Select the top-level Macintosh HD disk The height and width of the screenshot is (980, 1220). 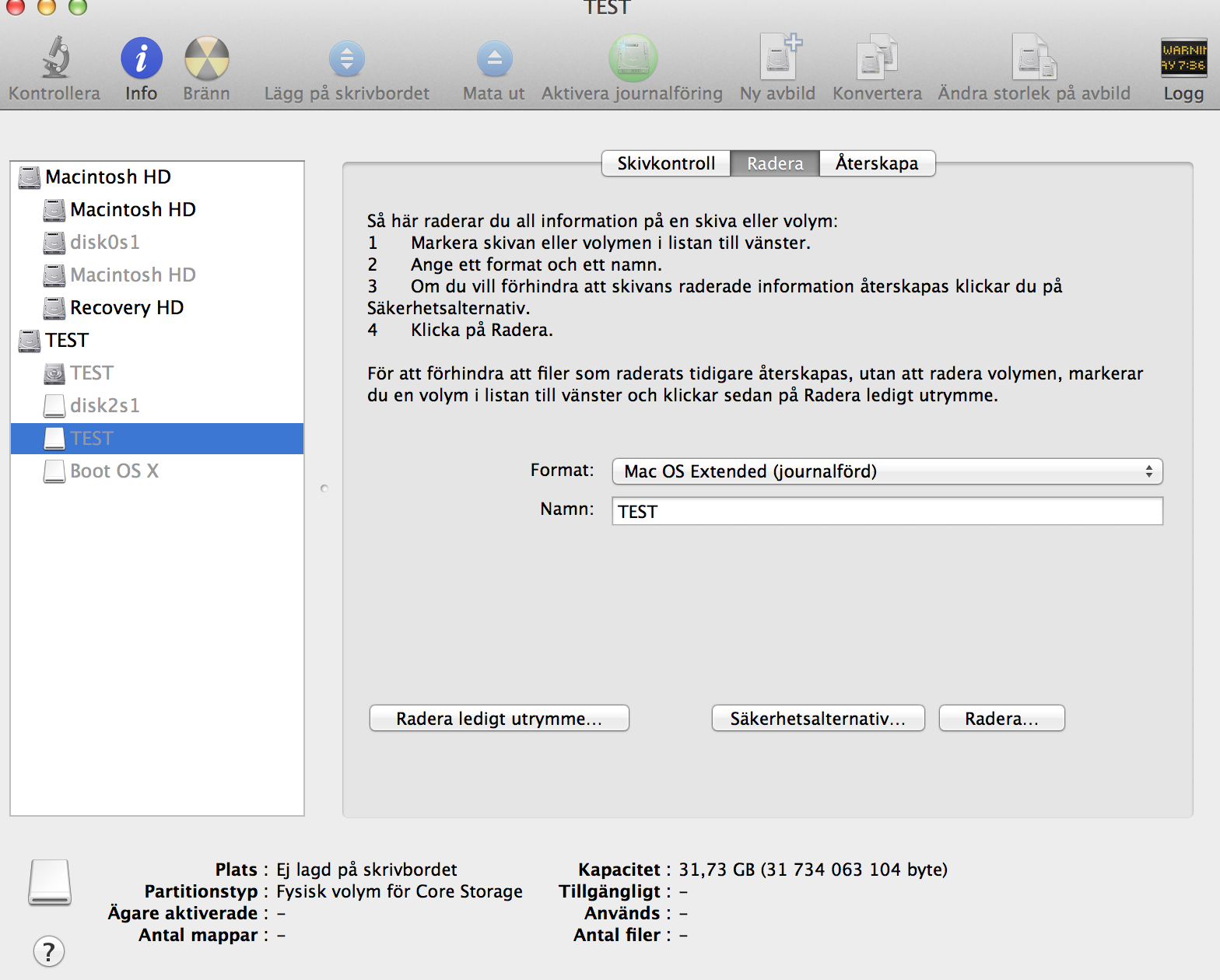click(x=157, y=177)
